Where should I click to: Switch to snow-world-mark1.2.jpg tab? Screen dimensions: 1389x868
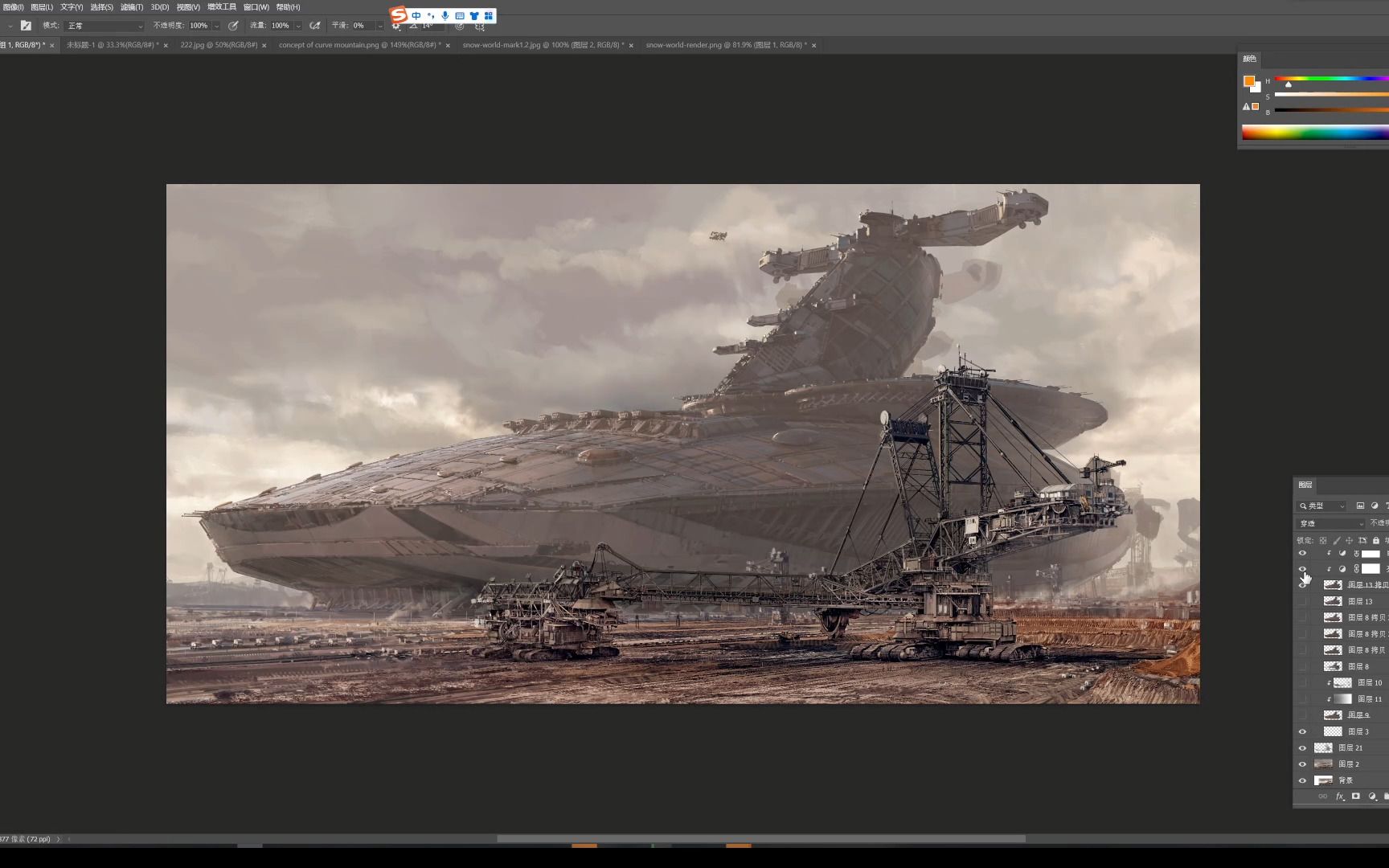pyautogui.click(x=543, y=45)
